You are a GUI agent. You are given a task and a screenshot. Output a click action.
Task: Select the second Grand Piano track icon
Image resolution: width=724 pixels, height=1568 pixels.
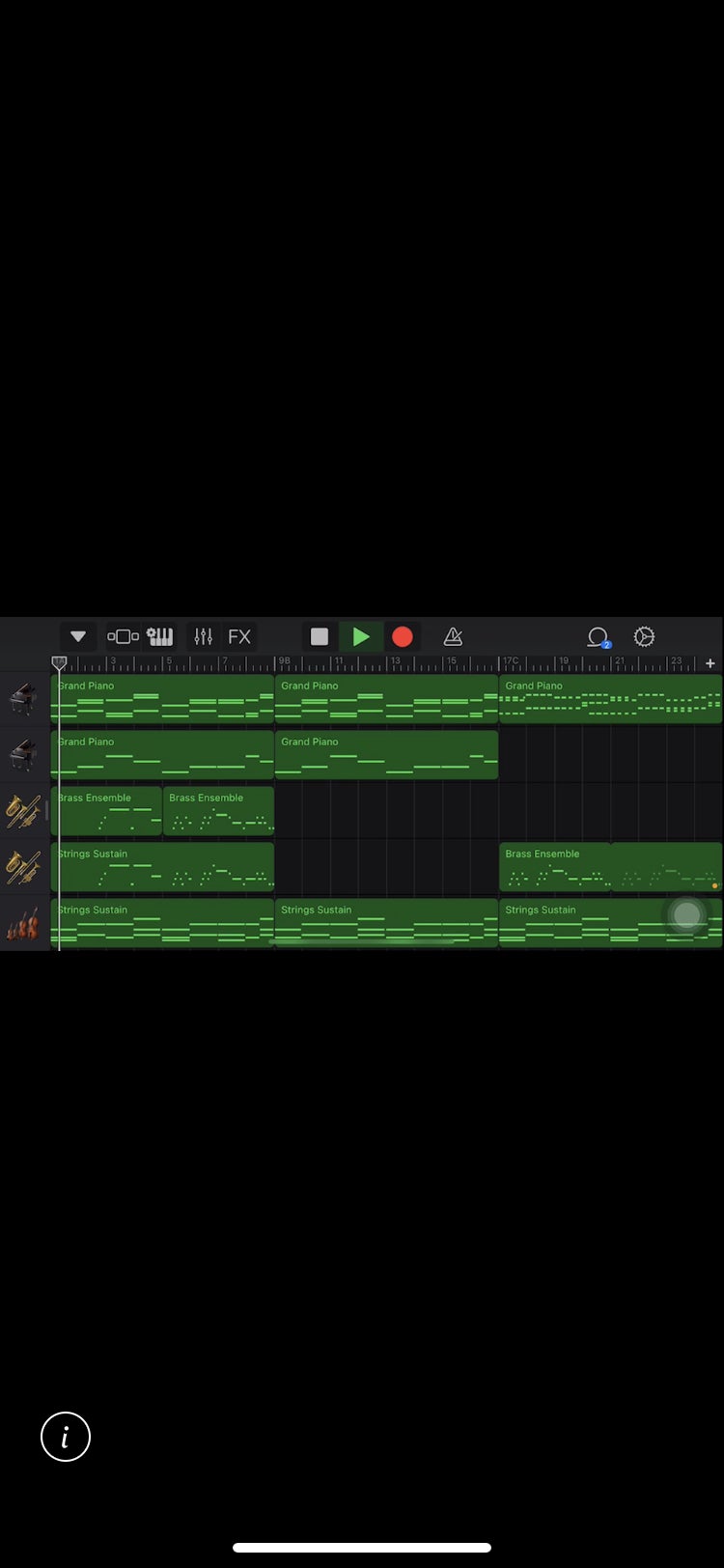pyautogui.click(x=24, y=754)
